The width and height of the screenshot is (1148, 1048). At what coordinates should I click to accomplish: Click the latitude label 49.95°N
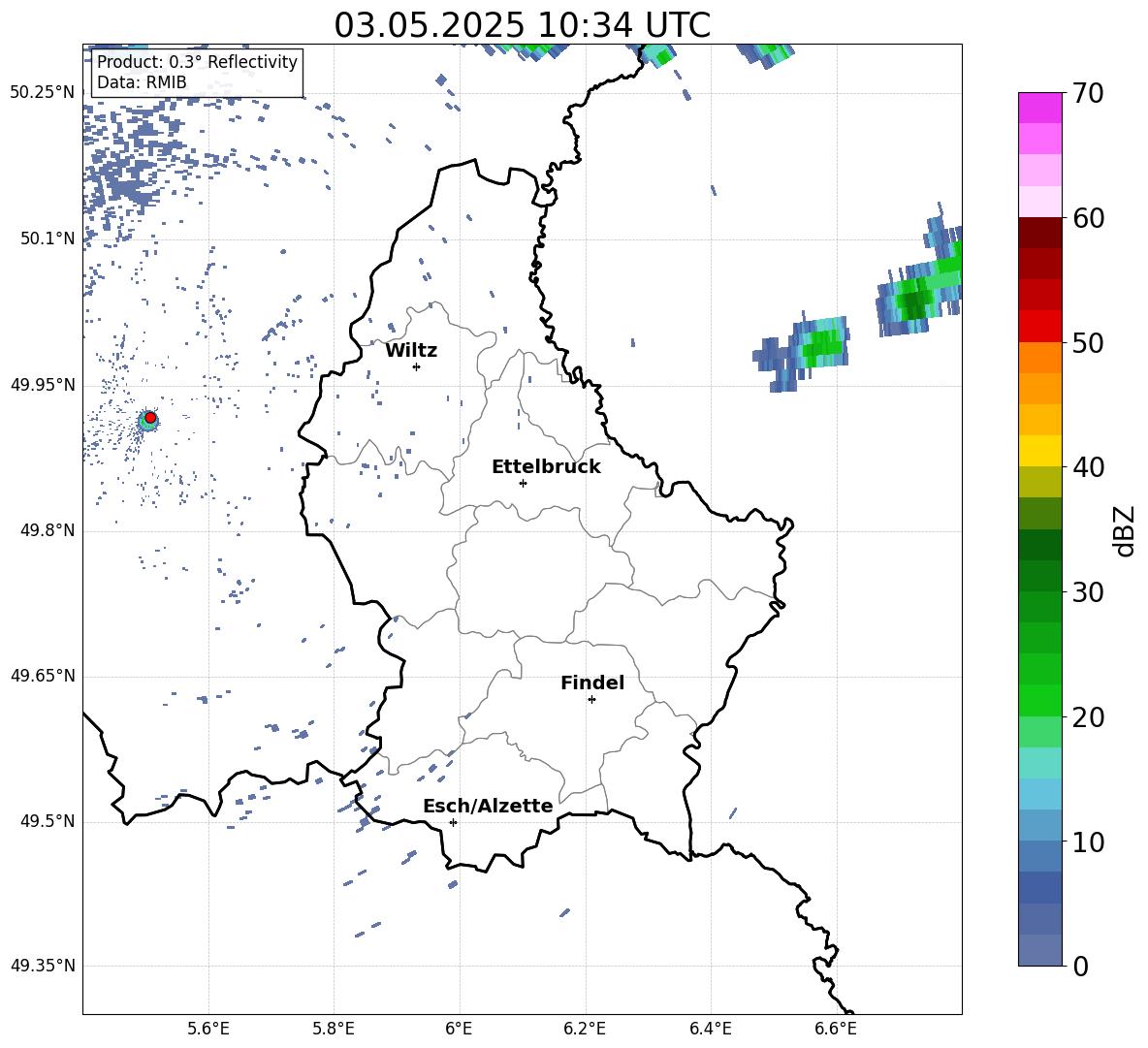[x=43, y=384]
